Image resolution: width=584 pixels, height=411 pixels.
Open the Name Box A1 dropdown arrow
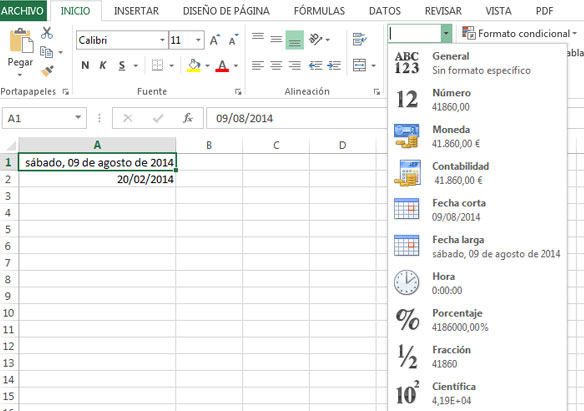78,118
